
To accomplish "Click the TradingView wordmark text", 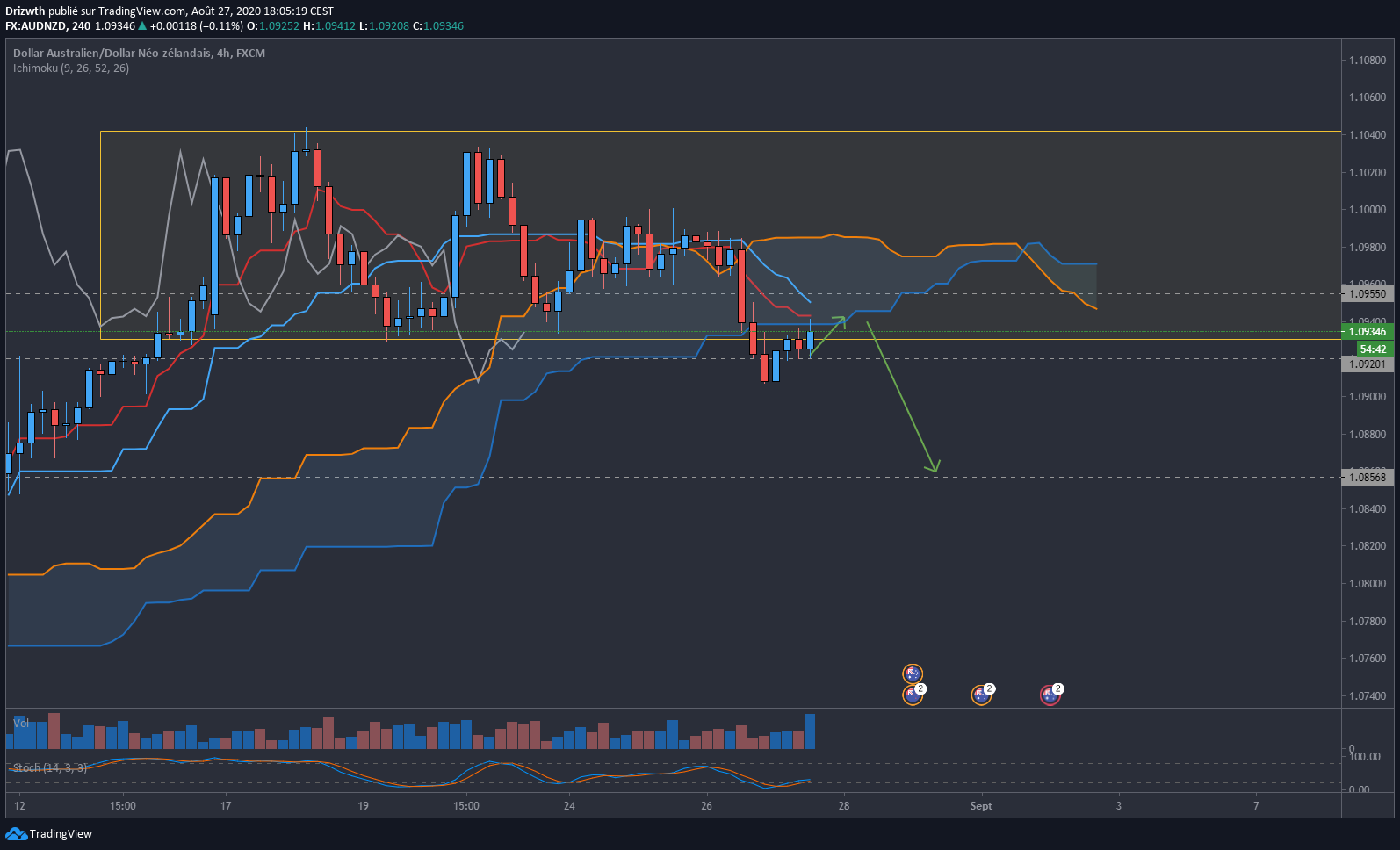I will [x=61, y=834].
